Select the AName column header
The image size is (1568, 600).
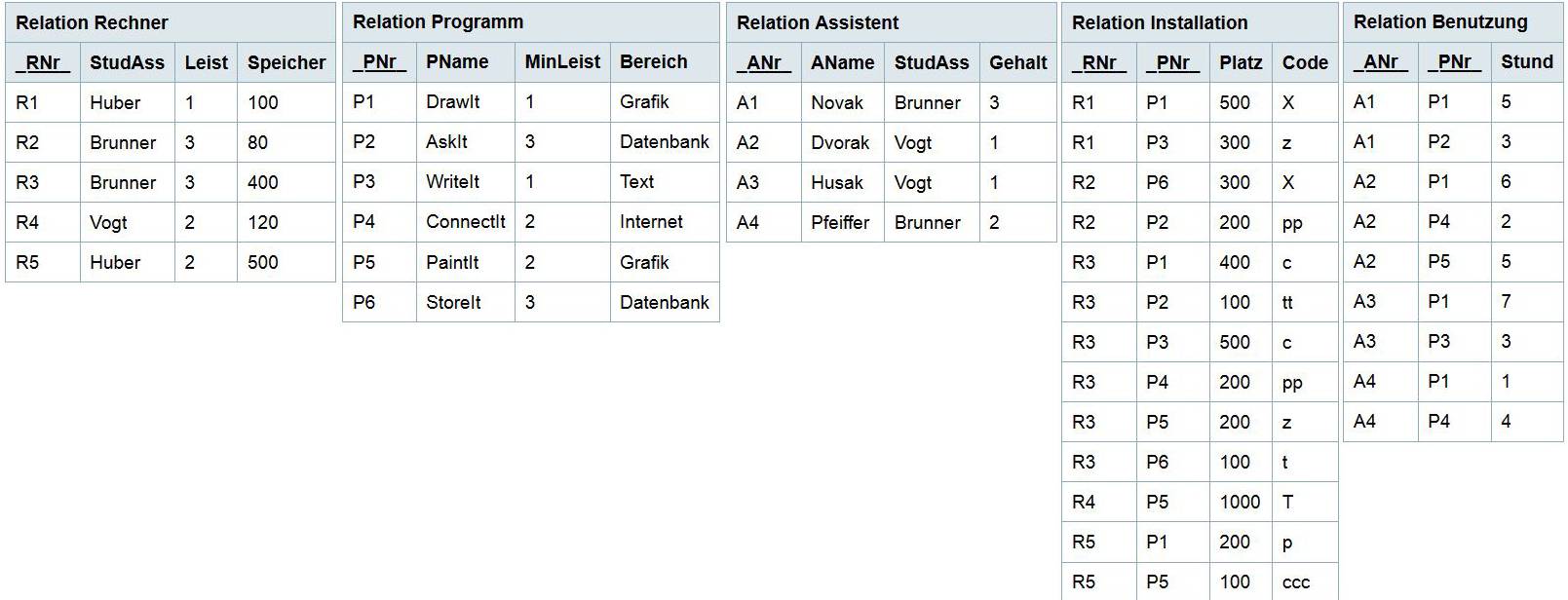pyautogui.click(x=842, y=62)
